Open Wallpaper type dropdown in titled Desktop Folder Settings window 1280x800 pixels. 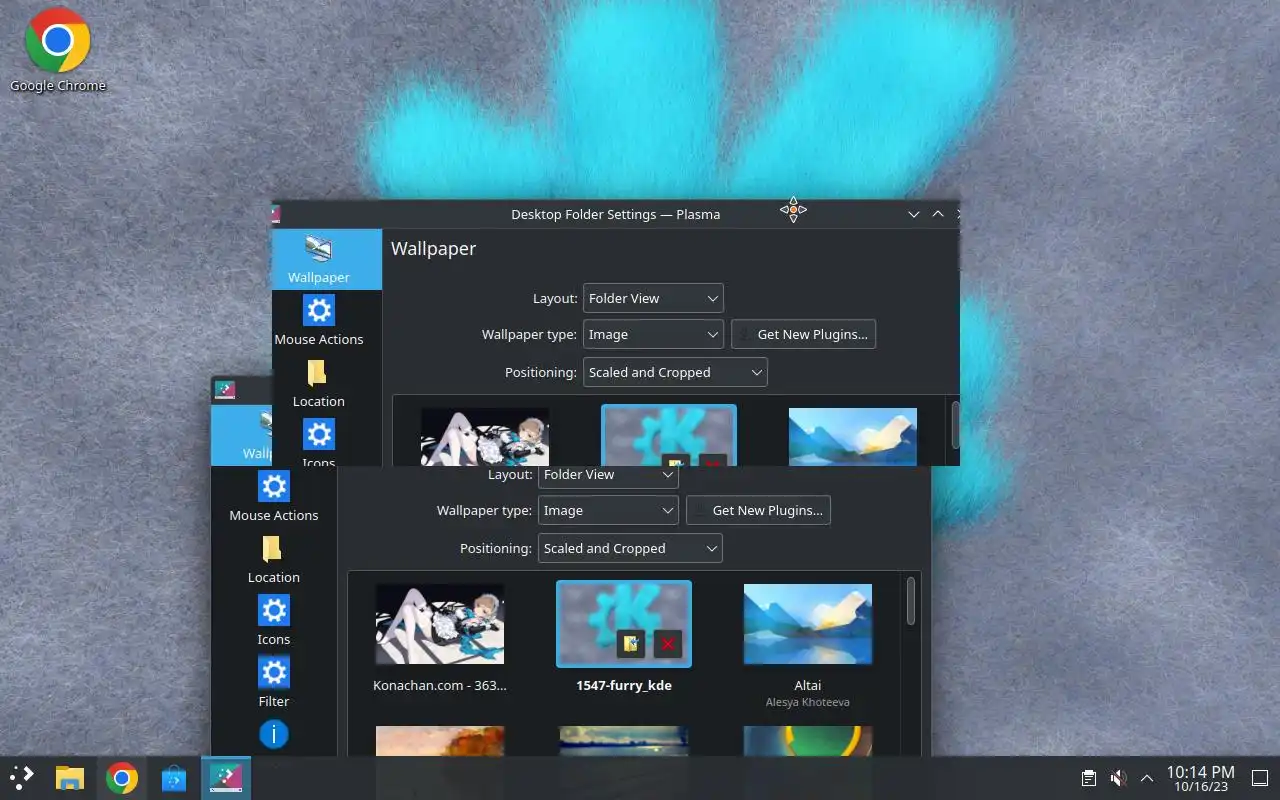click(653, 334)
